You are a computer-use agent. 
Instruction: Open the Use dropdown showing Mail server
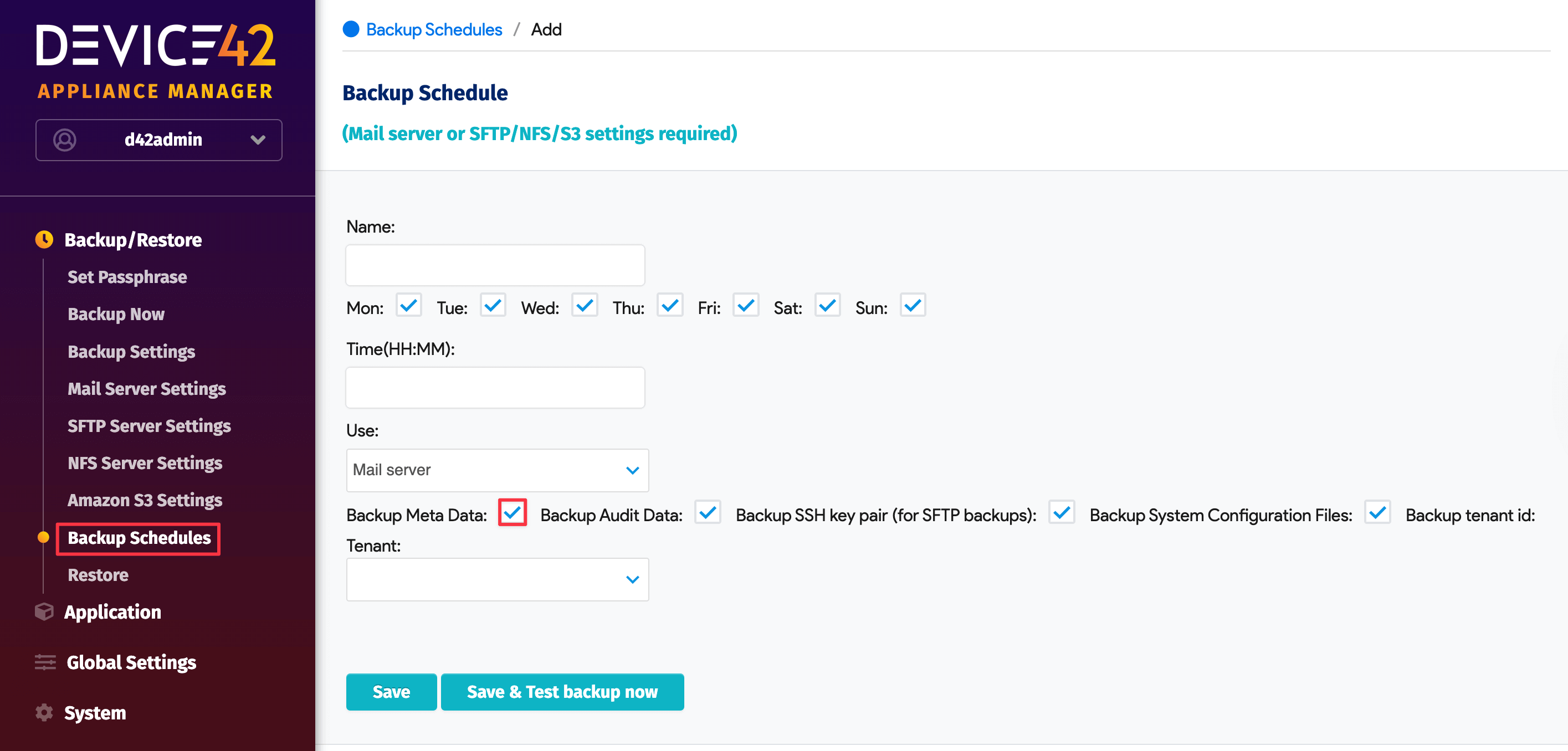click(x=496, y=470)
